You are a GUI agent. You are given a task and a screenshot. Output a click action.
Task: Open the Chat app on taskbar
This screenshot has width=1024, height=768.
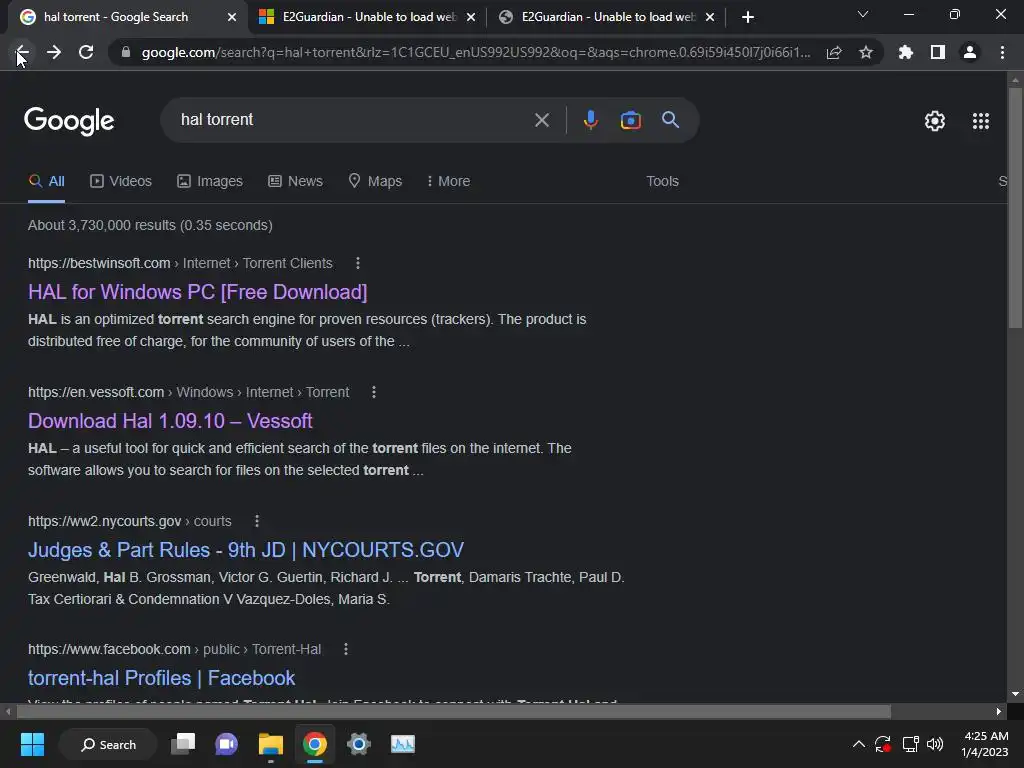click(x=227, y=744)
